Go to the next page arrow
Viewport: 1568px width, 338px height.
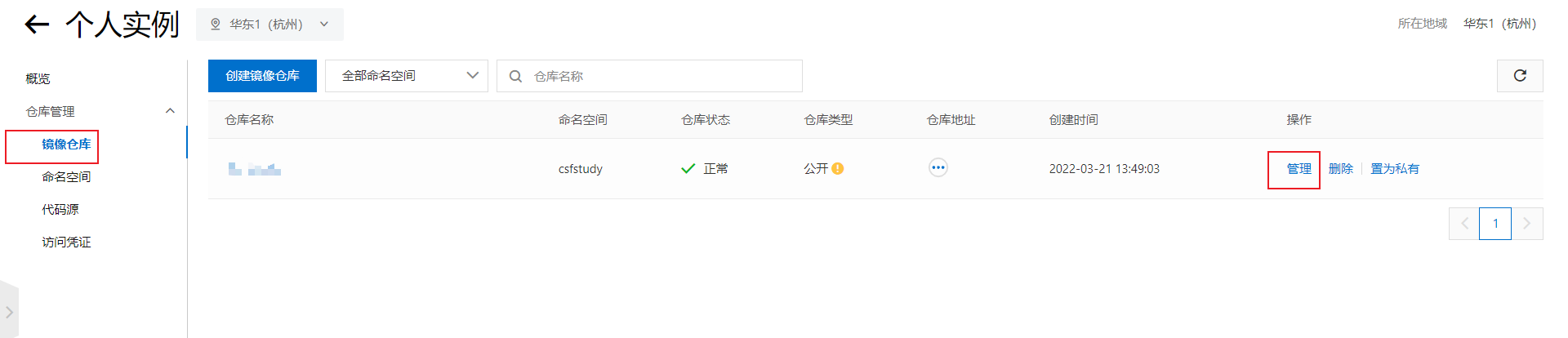tap(1527, 224)
